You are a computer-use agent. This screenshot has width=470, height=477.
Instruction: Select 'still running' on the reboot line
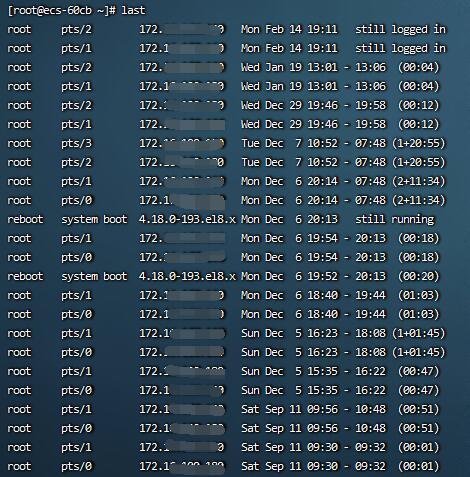pyautogui.click(x=395, y=219)
